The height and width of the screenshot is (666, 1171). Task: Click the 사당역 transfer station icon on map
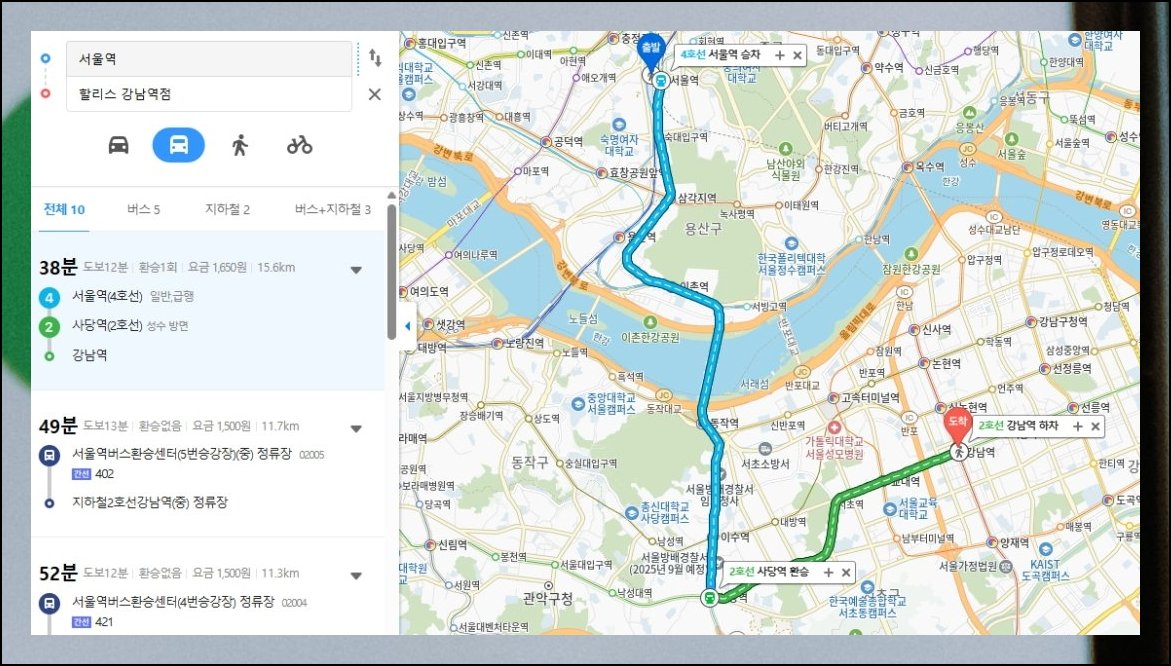[x=709, y=597]
